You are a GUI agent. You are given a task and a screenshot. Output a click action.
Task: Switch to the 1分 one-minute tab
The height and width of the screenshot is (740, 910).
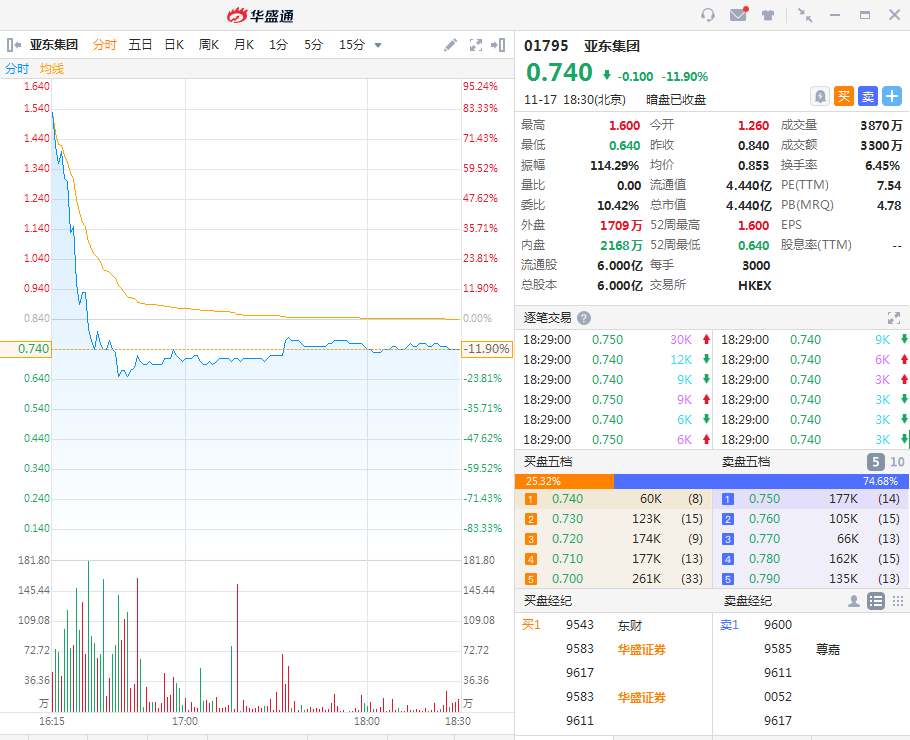278,45
